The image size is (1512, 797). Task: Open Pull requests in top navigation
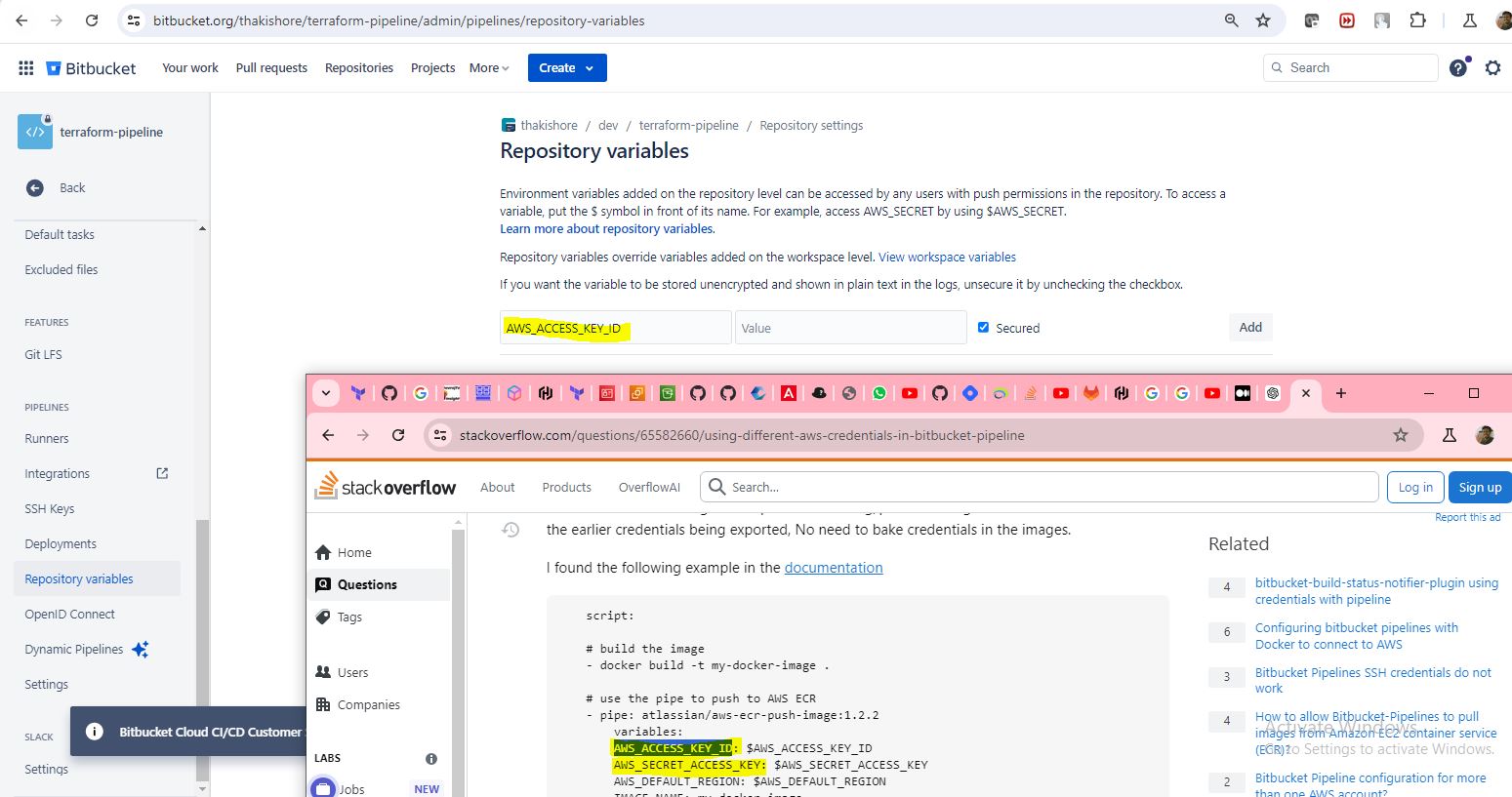coord(271,67)
